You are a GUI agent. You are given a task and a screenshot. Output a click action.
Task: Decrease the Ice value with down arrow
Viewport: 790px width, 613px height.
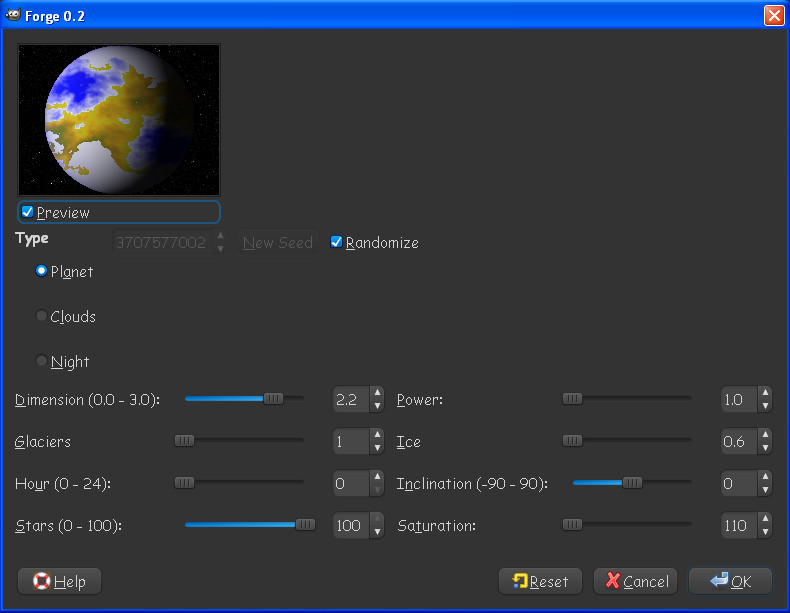(765, 448)
